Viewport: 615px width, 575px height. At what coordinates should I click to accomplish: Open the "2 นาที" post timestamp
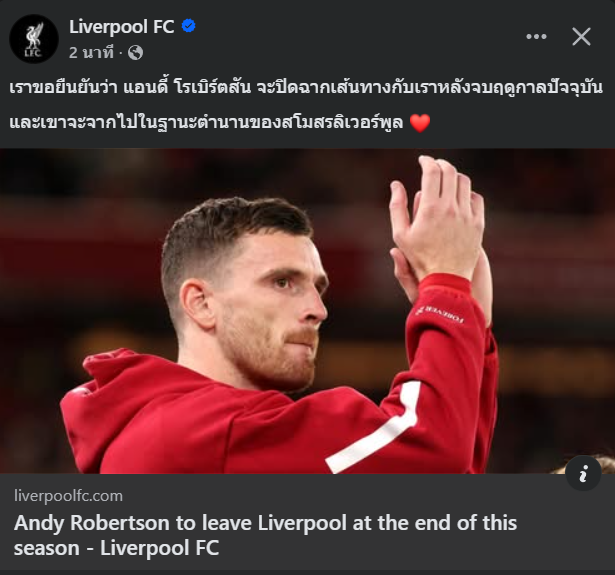coord(91,53)
